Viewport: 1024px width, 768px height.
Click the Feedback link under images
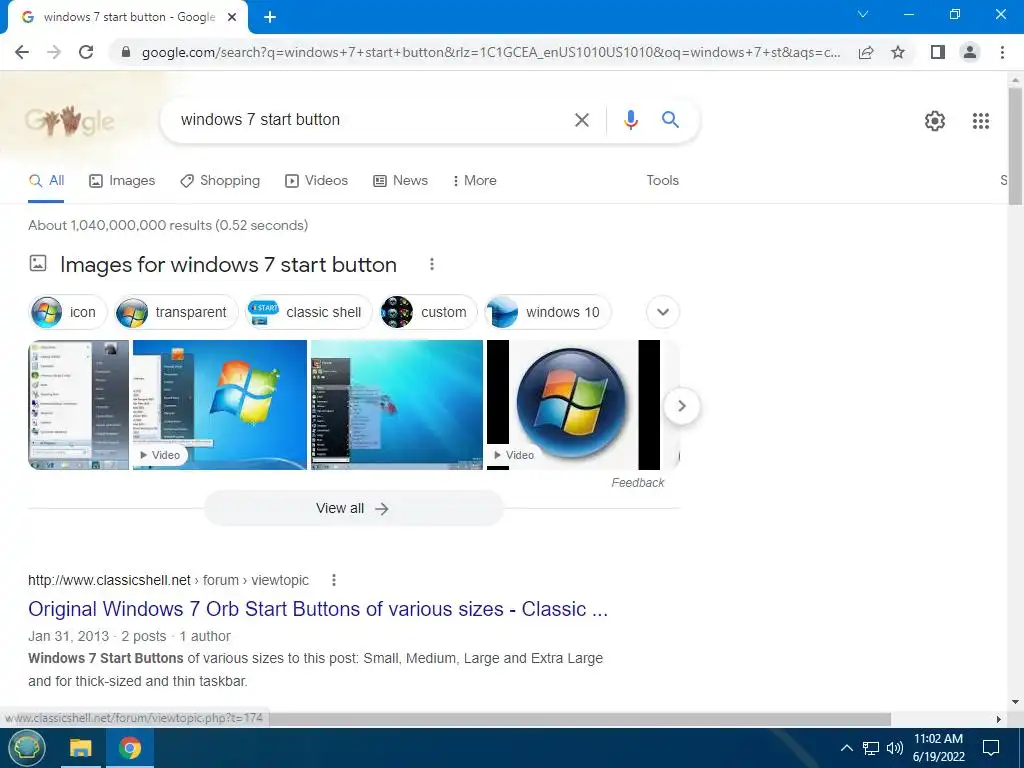637,483
